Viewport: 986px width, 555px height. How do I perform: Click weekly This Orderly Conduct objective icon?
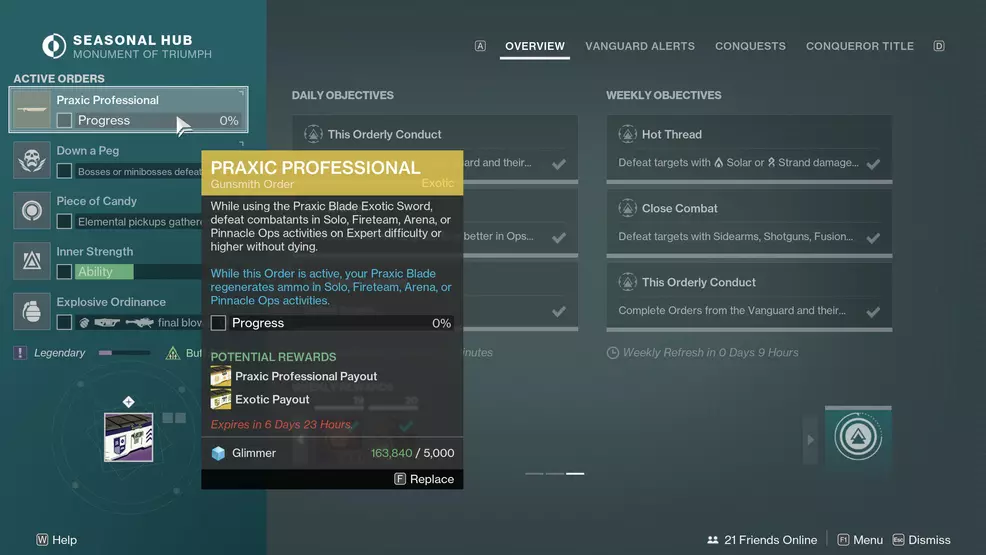pyautogui.click(x=628, y=282)
